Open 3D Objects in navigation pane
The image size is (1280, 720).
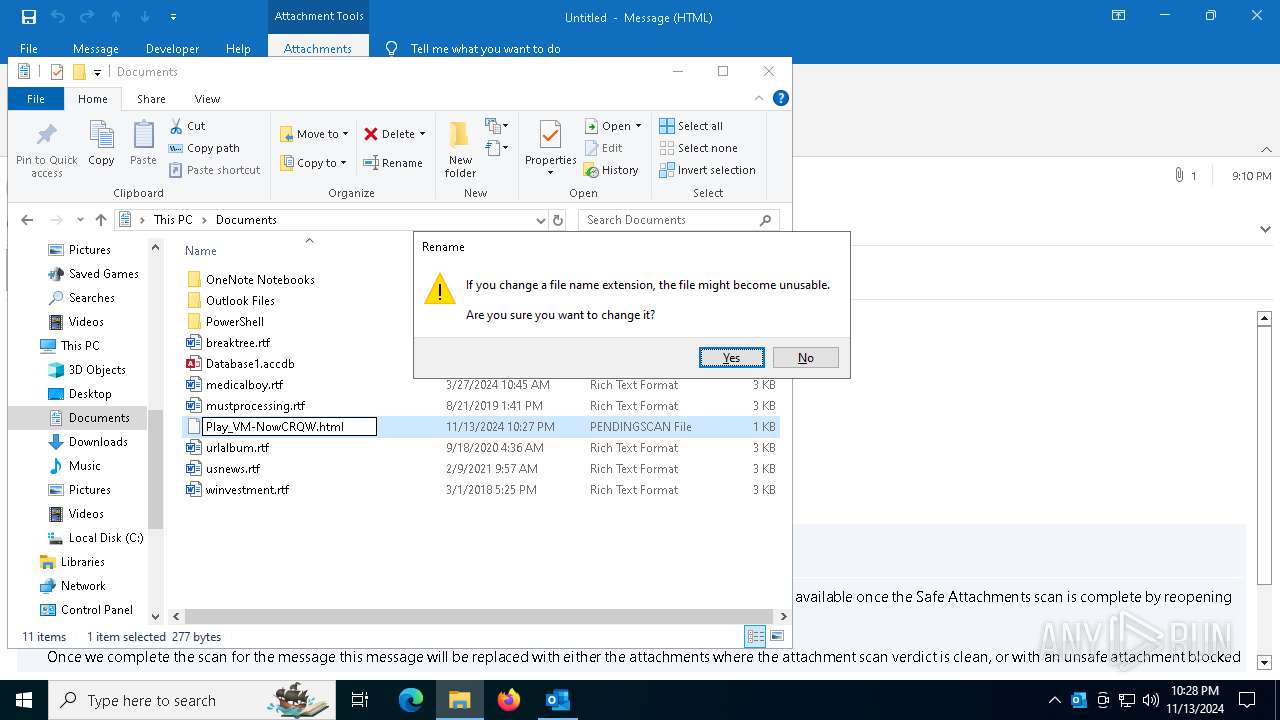pyautogui.click(x=87, y=370)
